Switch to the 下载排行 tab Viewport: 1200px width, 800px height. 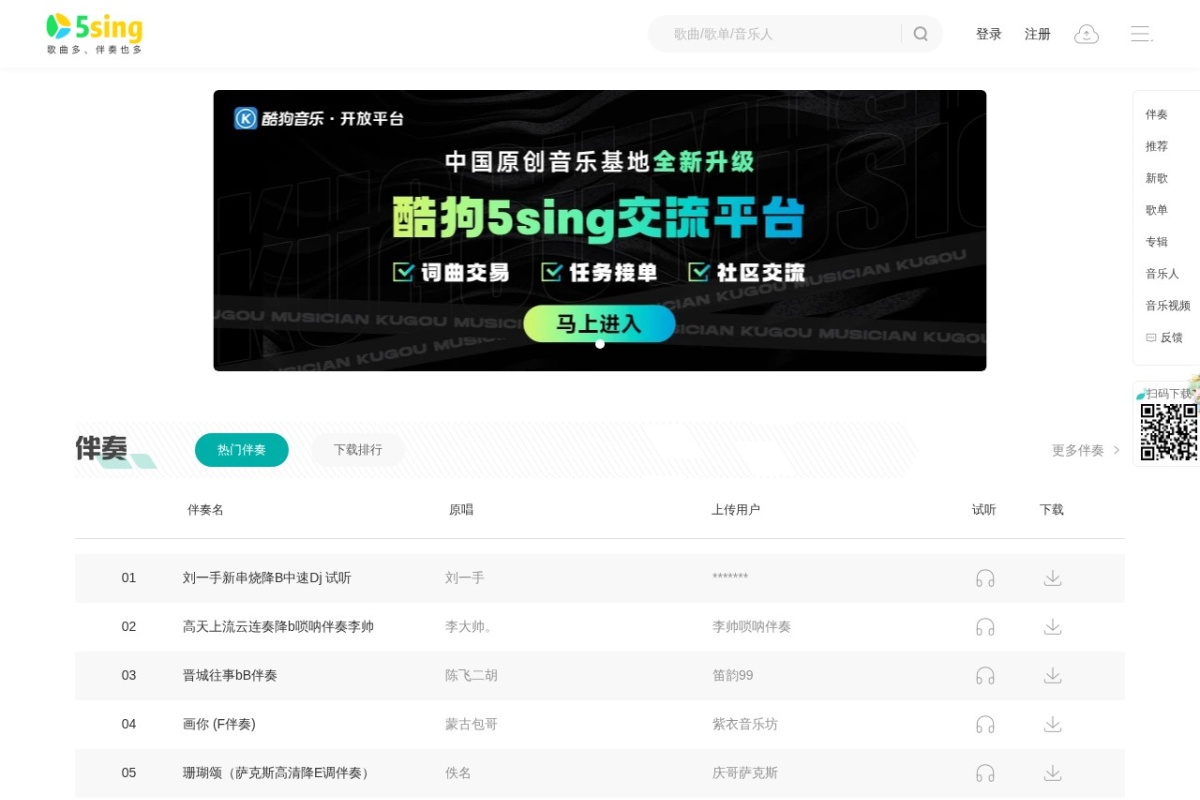point(357,450)
